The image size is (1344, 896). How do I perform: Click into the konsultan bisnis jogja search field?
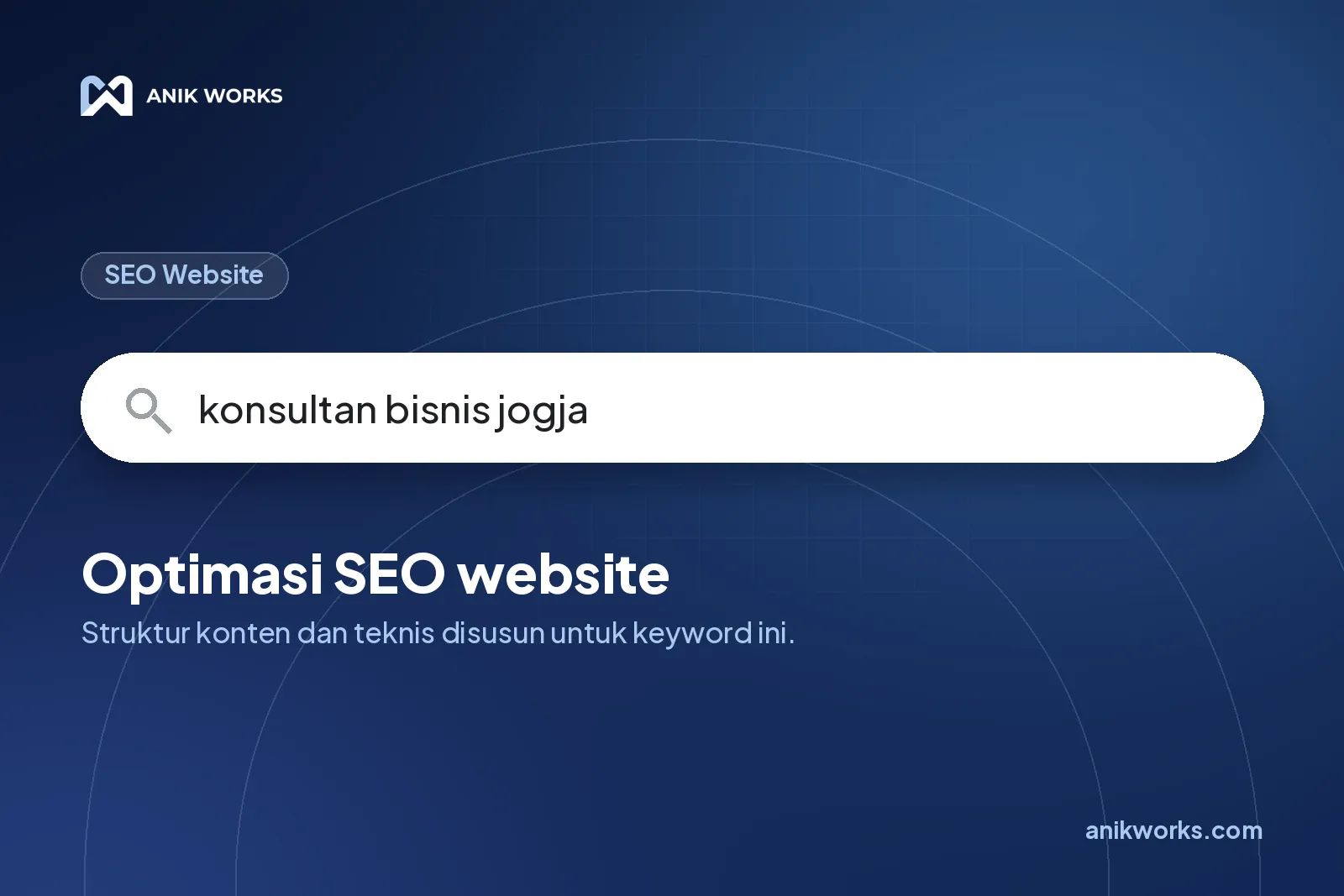(672, 408)
